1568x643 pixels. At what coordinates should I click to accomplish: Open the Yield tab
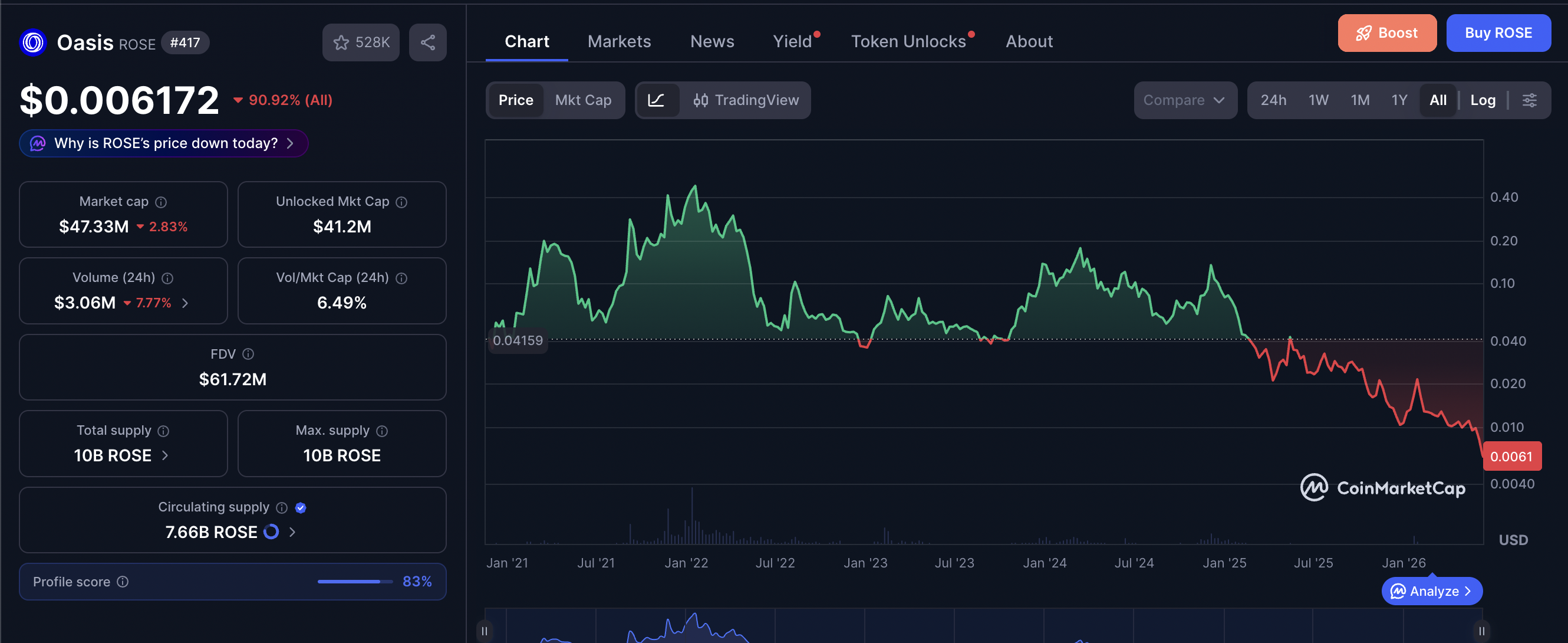(793, 41)
